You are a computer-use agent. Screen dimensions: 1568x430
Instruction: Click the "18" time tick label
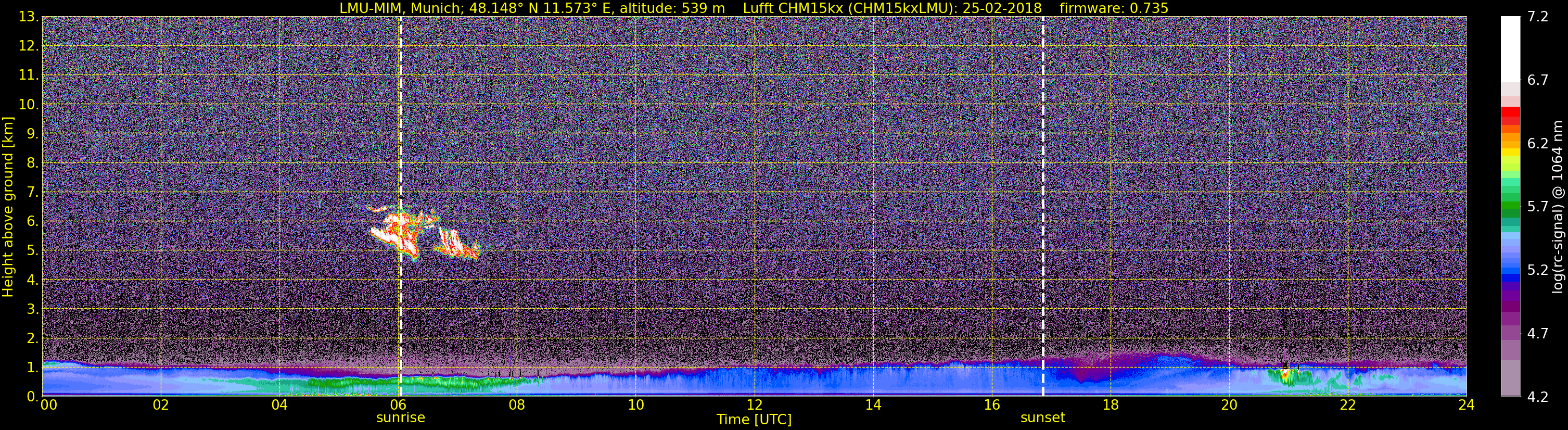tap(1110, 405)
